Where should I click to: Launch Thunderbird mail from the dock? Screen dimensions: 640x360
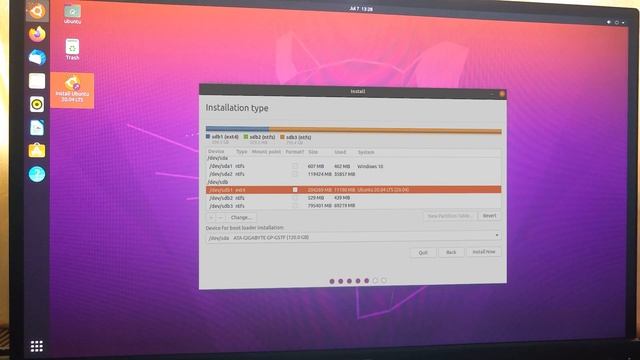click(37, 57)
